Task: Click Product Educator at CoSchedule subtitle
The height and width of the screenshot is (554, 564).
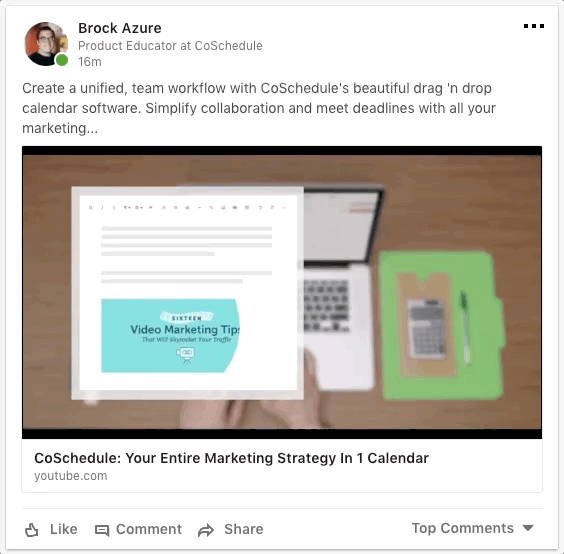Action: [170, 46]
